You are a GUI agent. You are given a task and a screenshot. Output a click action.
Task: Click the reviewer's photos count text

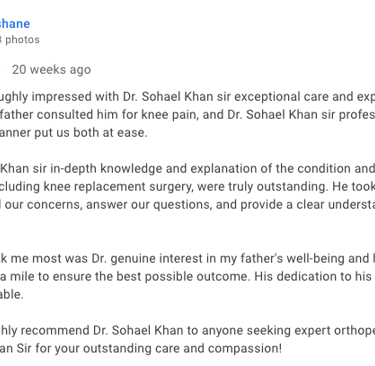(20, 40)
